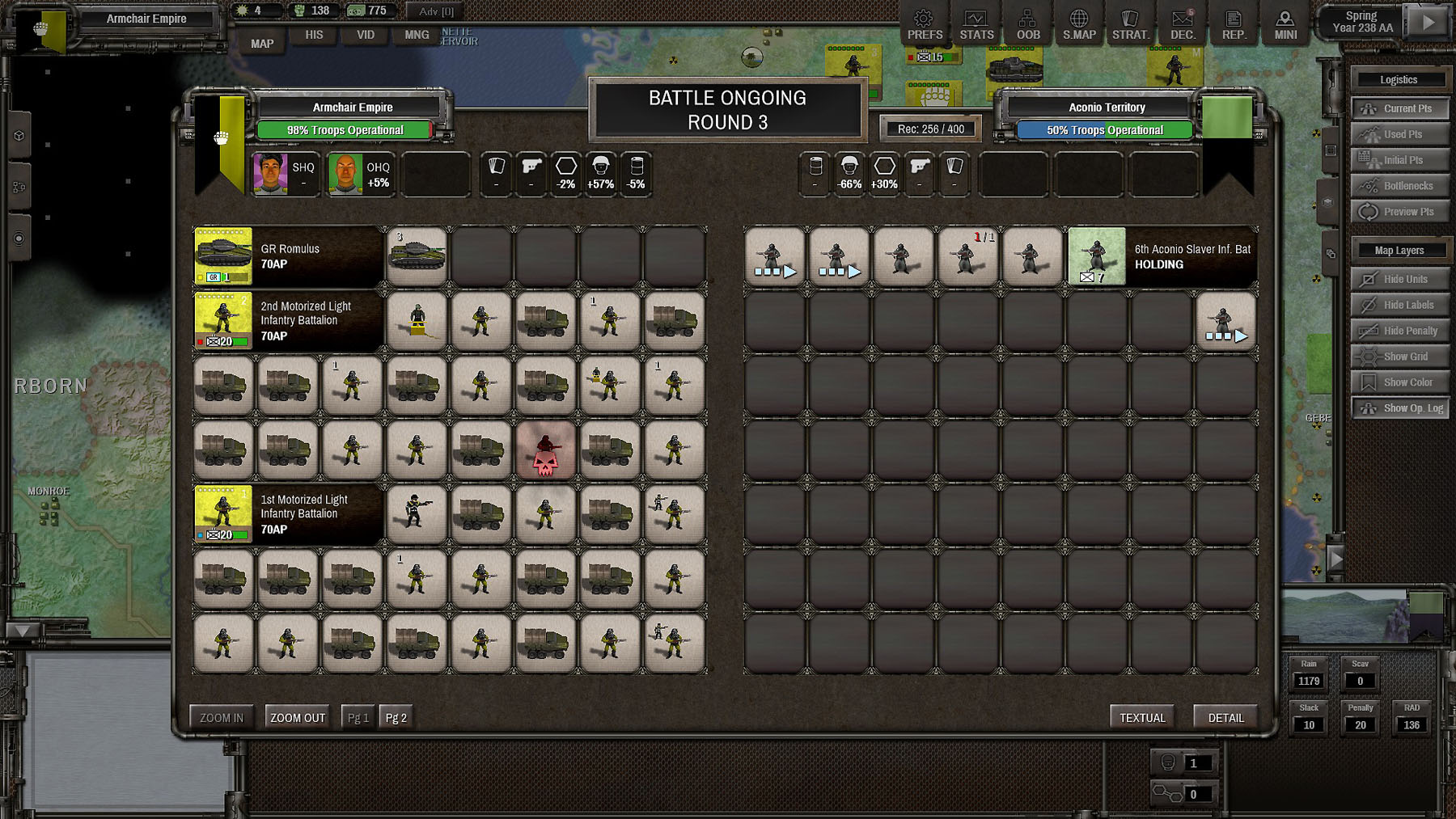The height and width of the screenshot is (819, 1456).
Task: Click the SHQ commander portrait
Action: [270, 174]
